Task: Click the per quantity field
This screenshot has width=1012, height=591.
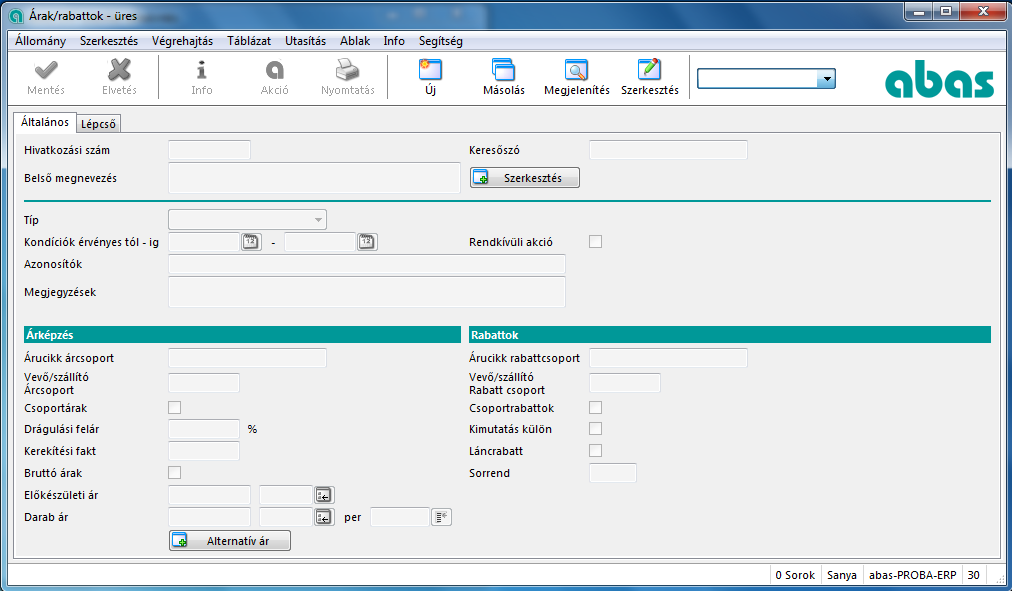Action: [400, 517]
